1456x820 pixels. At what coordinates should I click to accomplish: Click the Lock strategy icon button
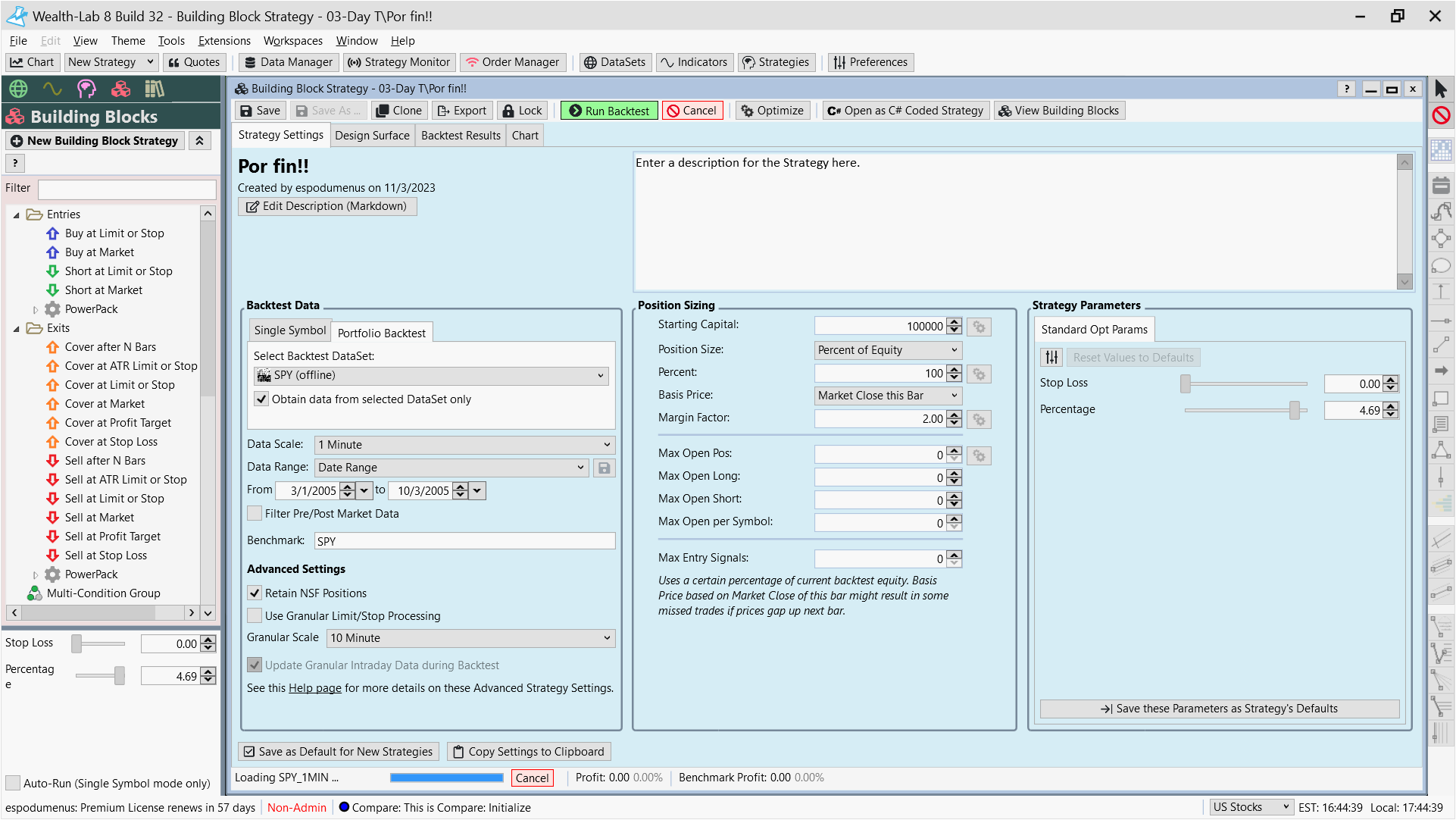point(521,111)
